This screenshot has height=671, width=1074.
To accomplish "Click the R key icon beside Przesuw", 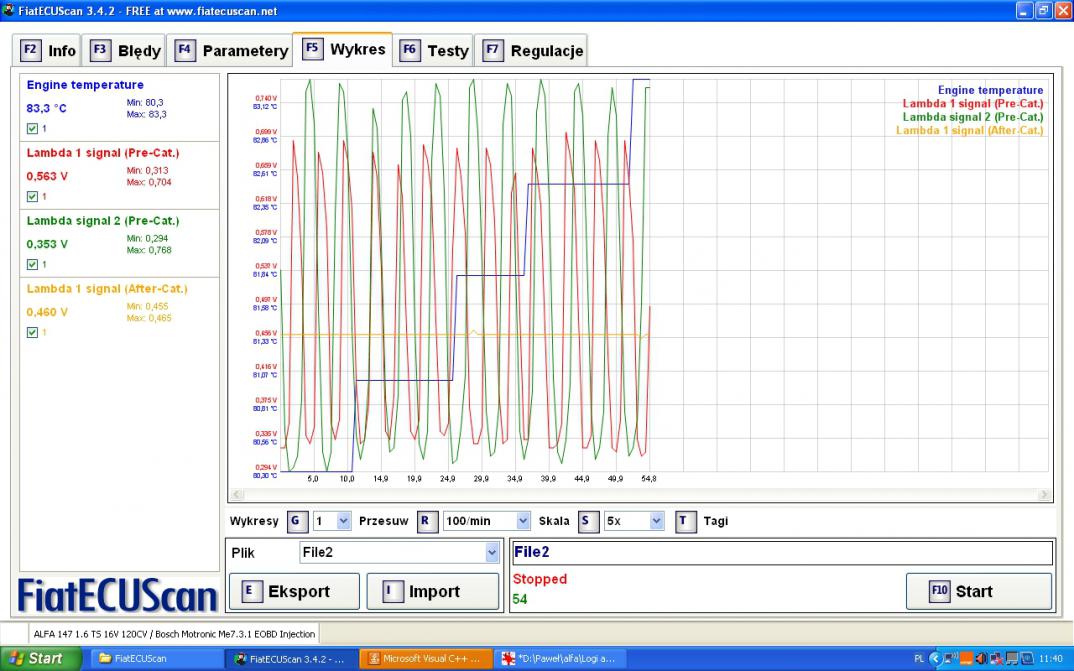I will point(424,521).
